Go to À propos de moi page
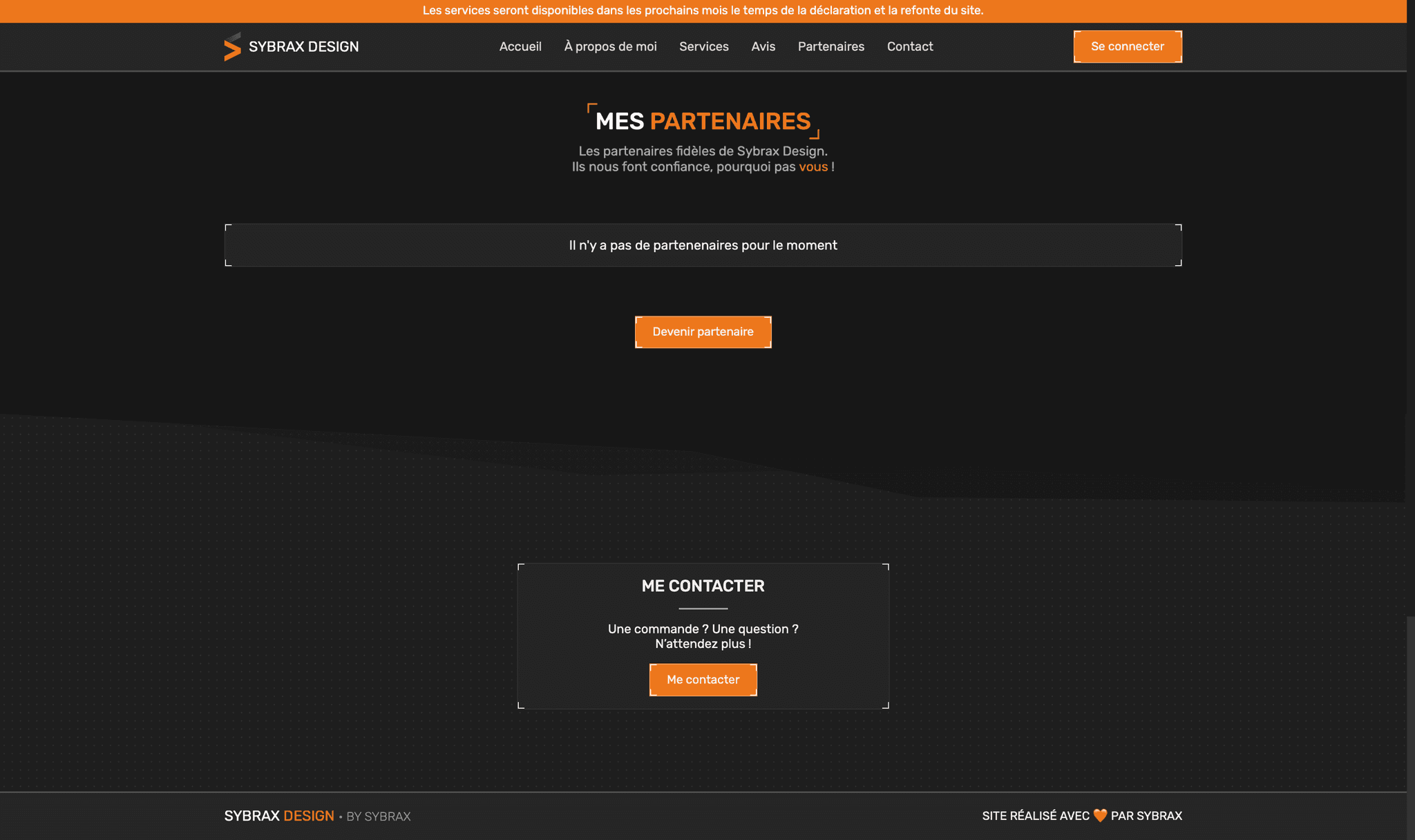This screenshot has width=1415, height=840. click(x=610, y=46)
